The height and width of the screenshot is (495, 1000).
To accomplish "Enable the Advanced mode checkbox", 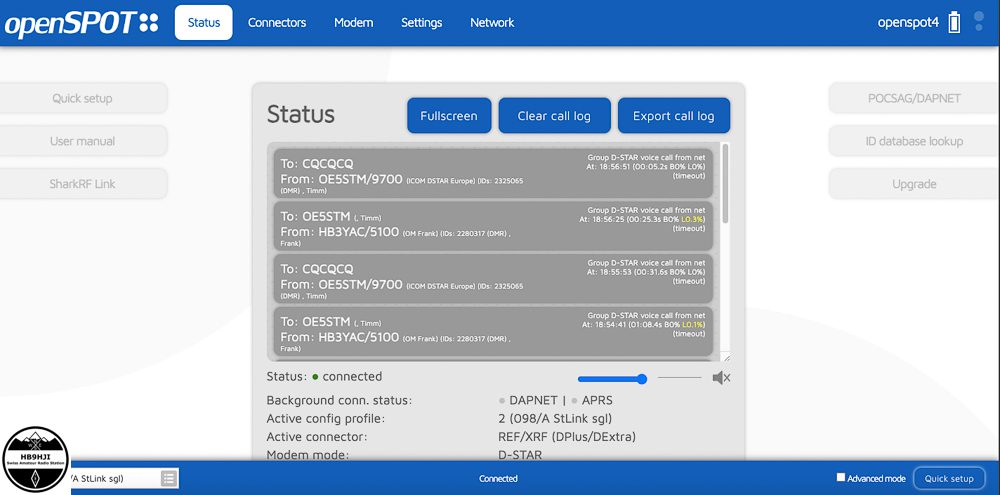I will [x=841, y=477].
